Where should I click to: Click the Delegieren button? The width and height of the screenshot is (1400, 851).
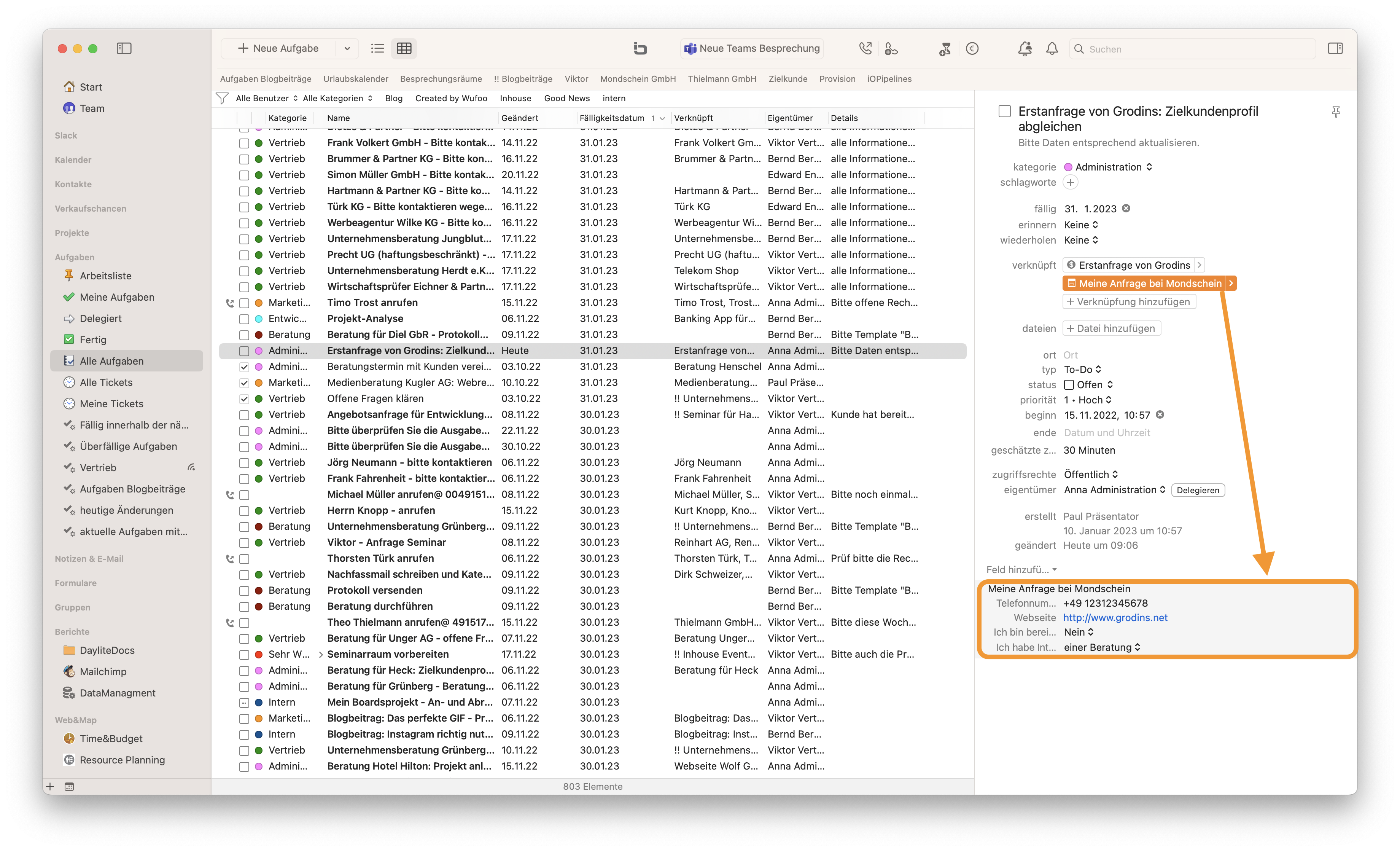pos(1198,490)
